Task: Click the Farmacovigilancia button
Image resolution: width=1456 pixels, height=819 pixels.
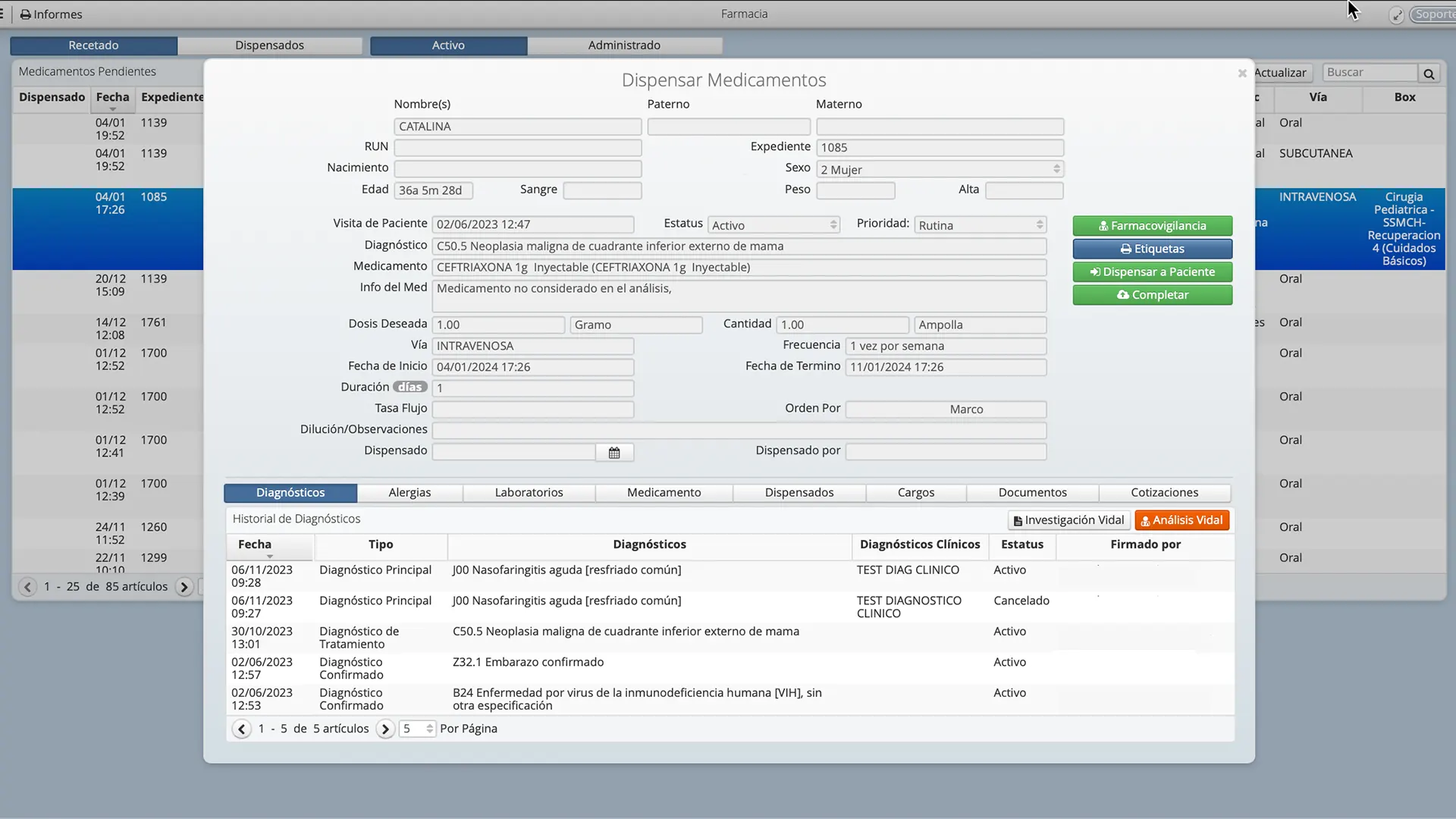Action: 1152,226
